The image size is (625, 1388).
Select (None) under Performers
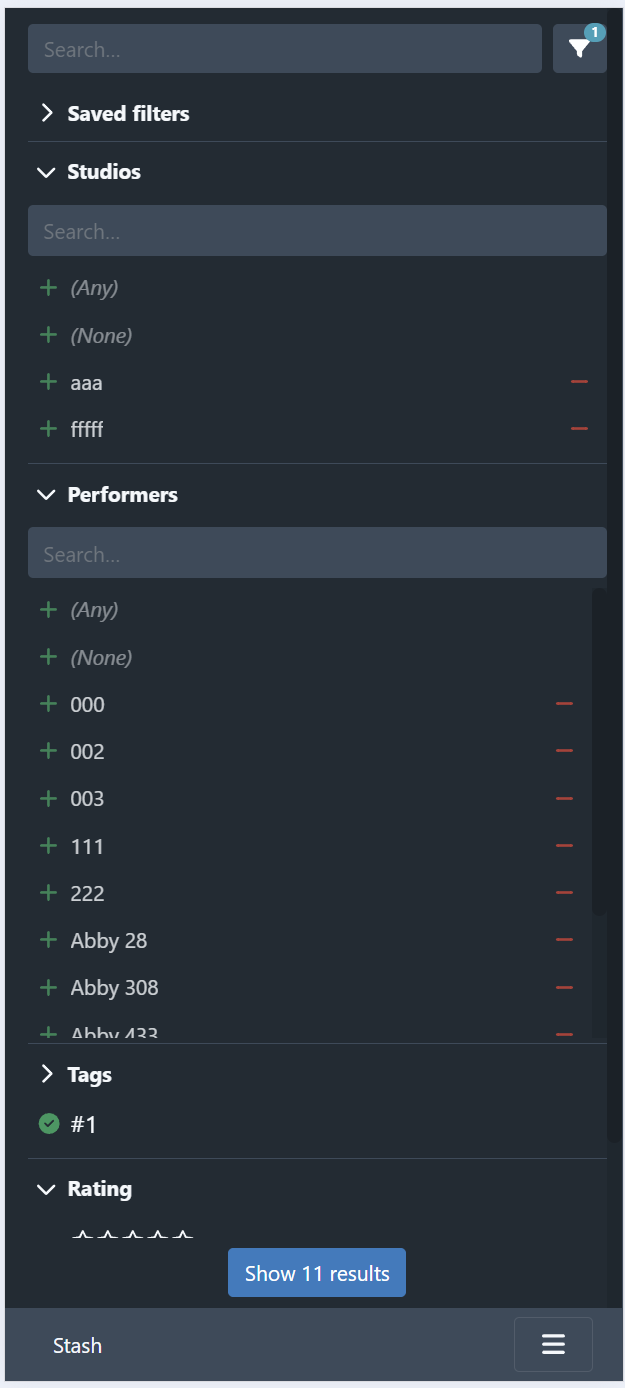point(101,657)
